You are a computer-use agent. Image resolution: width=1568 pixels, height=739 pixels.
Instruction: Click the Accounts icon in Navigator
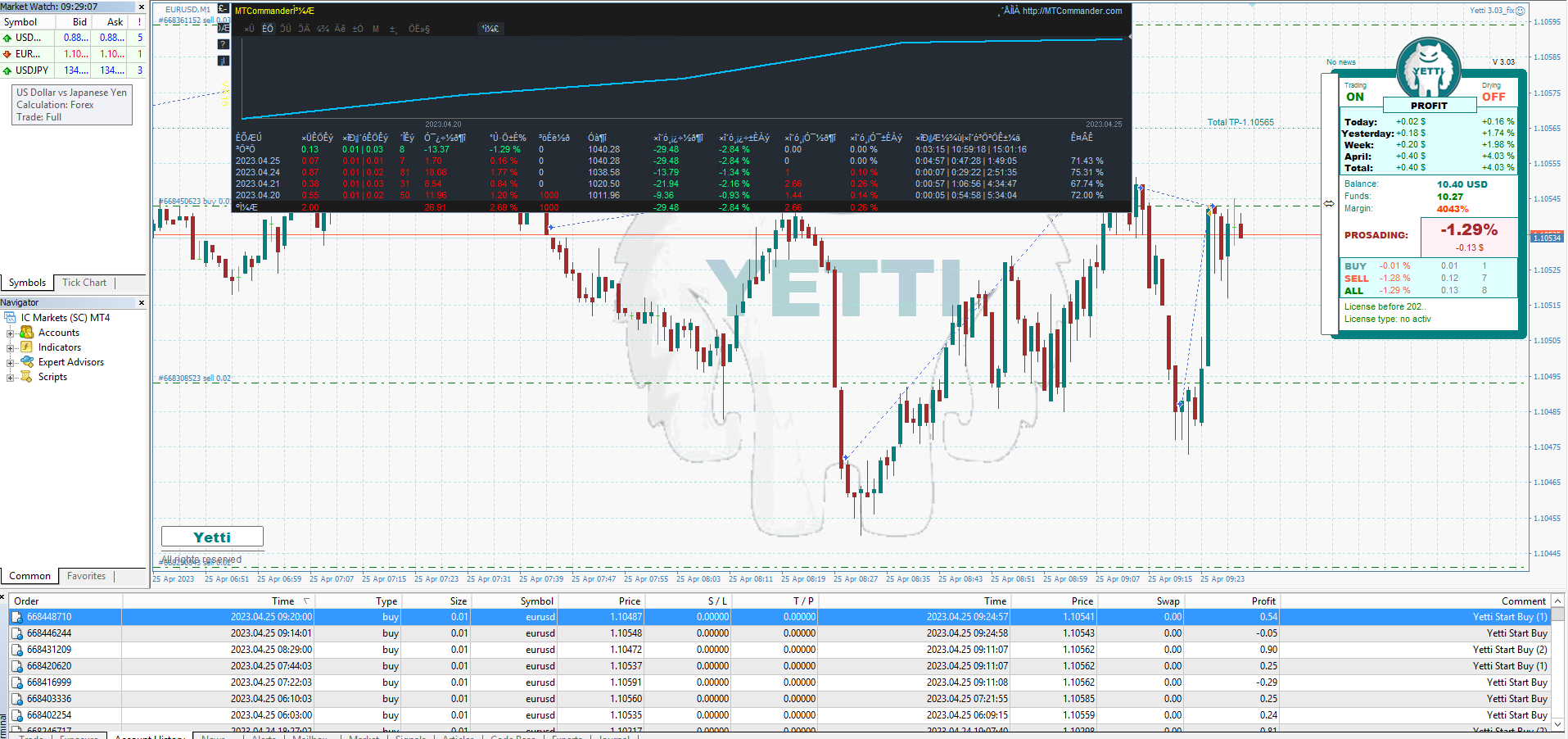point(27,333)
